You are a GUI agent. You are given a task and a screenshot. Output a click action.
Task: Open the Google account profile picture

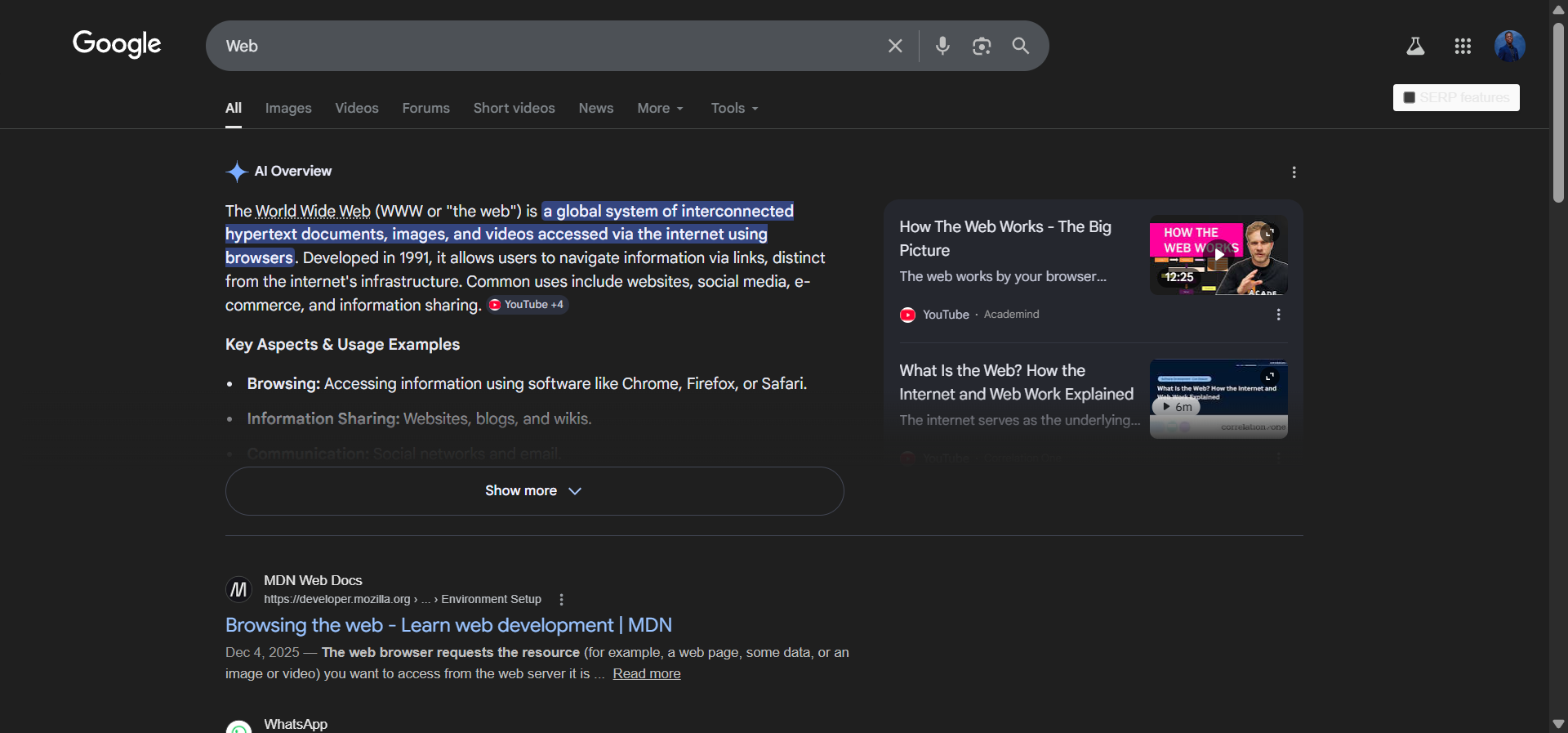[1509, 46]
